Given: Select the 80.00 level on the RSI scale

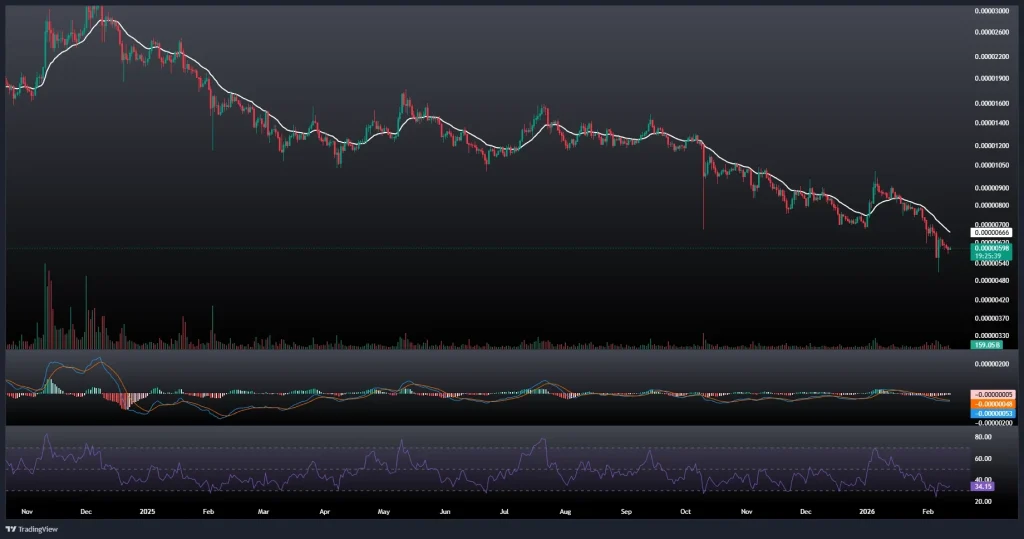Looking at the screenshot, I should coord(983,437).
